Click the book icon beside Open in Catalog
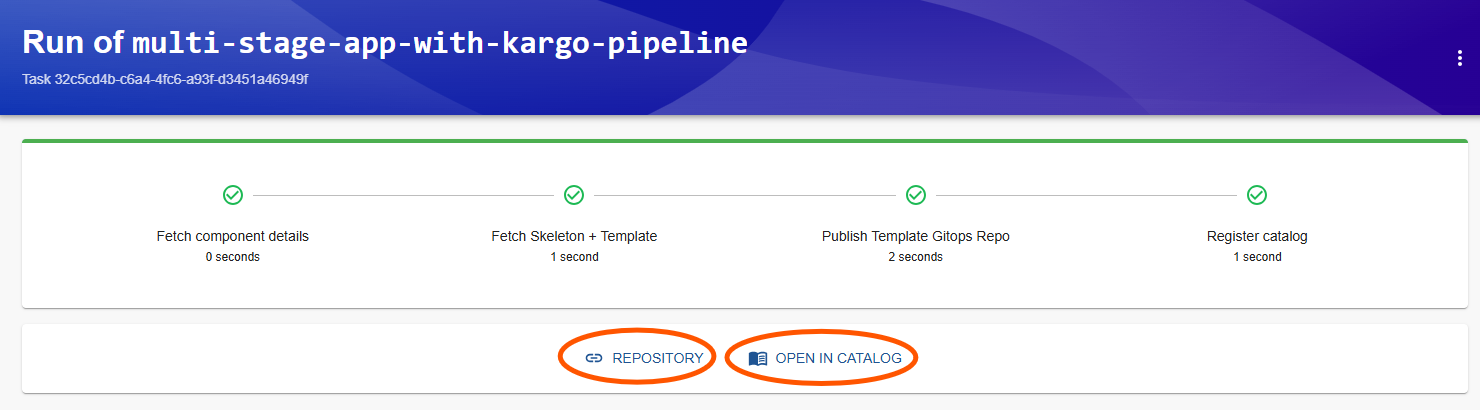Screen dimensions: 1480x410 tap(758, 358)
